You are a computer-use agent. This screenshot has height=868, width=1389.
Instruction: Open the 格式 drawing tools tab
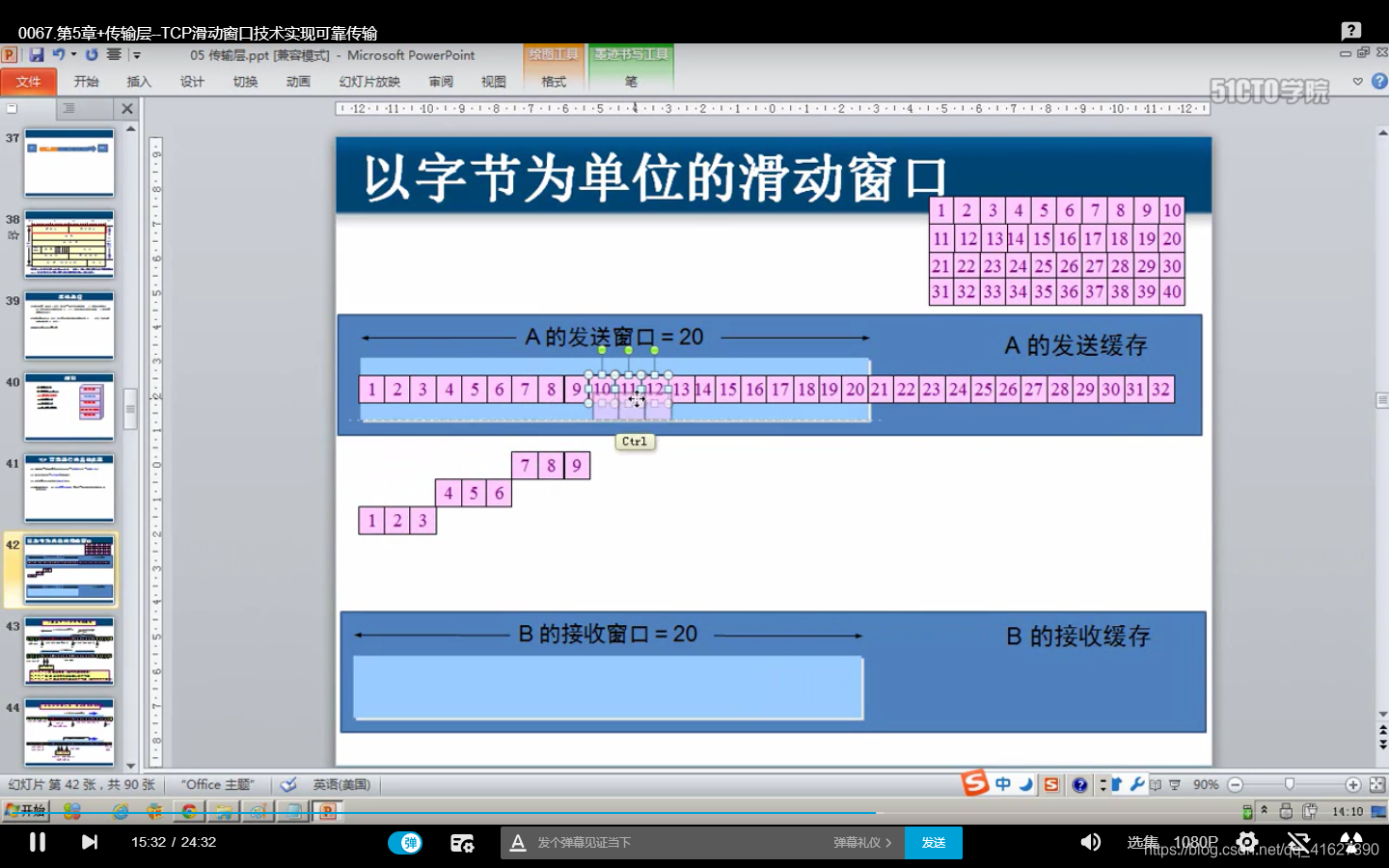(x=554, y=82)
